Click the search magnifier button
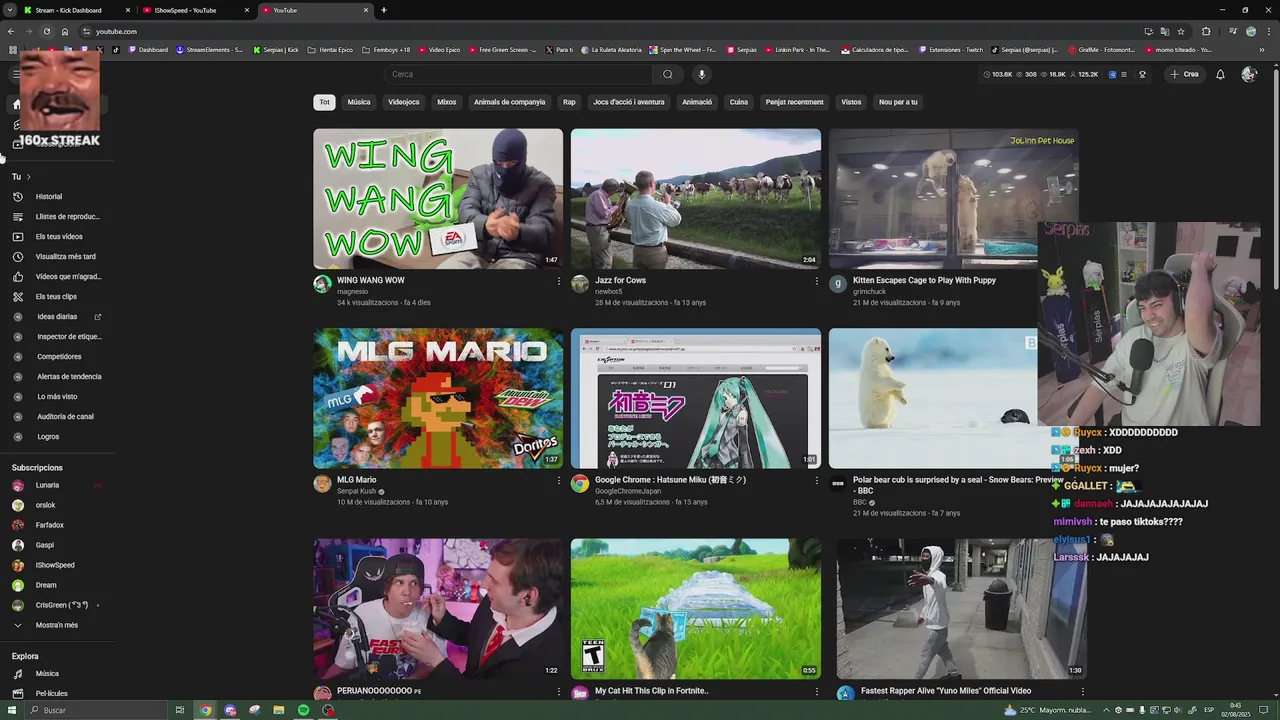This screenshot has height=720, width=1280. 668,74
